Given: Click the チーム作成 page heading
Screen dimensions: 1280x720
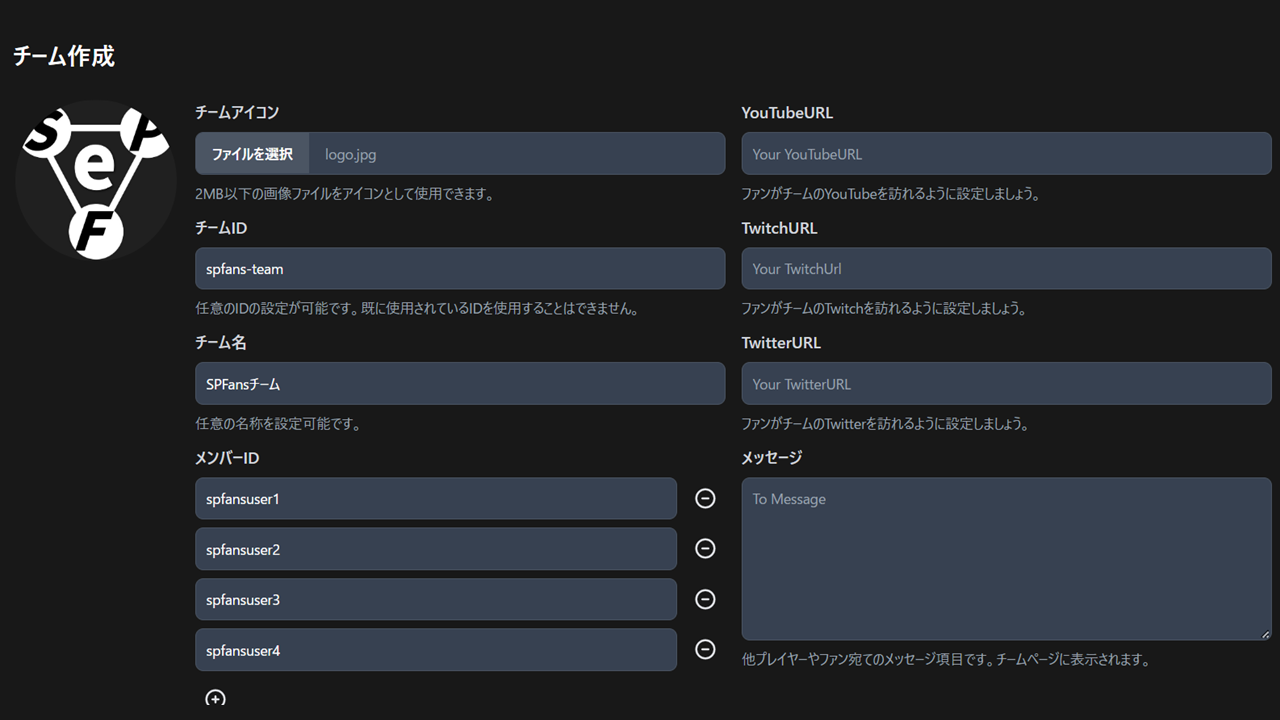Looking at the screenshot, I should pos(64,56).
